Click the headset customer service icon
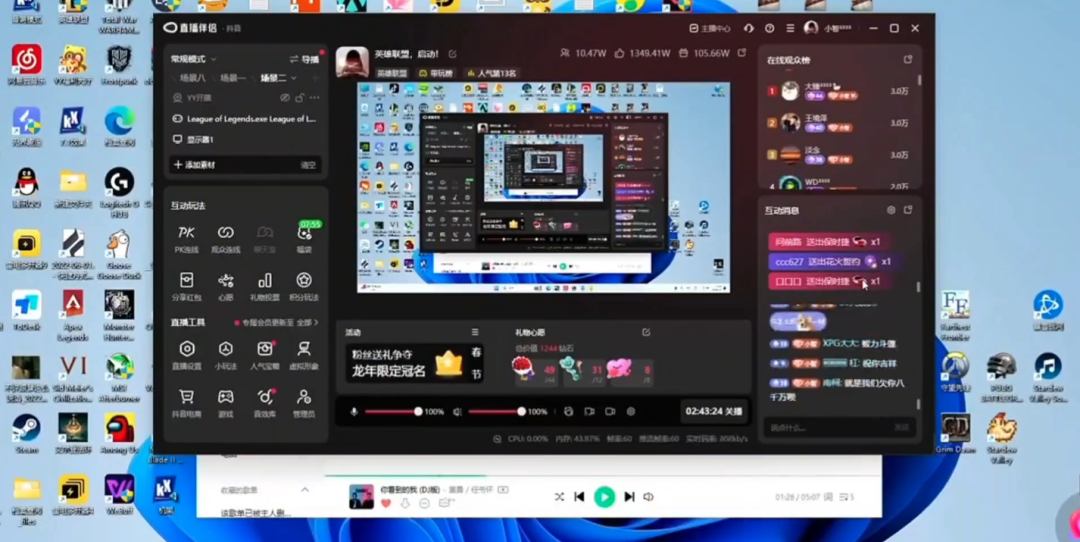Image resolution: width=1080 pixels, height=542 pixels. (x=749, y=28)
